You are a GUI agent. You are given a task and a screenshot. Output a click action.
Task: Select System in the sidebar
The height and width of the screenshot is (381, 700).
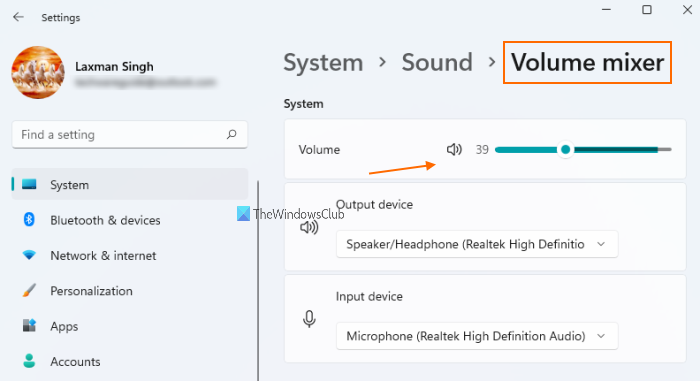coord(129,184)
